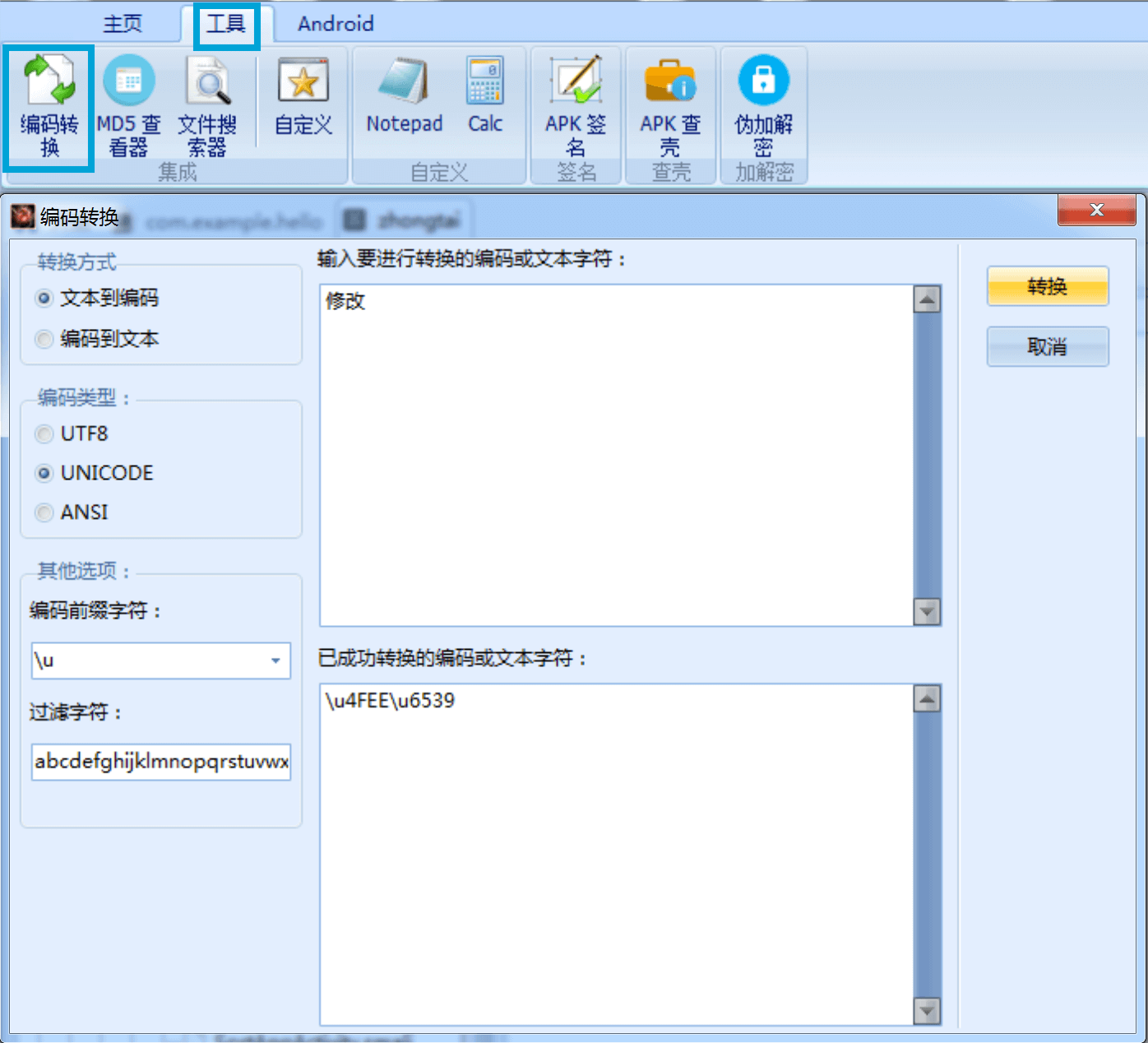Click the output text area showing \u4FEE\u6539
Screen dimensions: 1148x1043
[x=617, y=854]
